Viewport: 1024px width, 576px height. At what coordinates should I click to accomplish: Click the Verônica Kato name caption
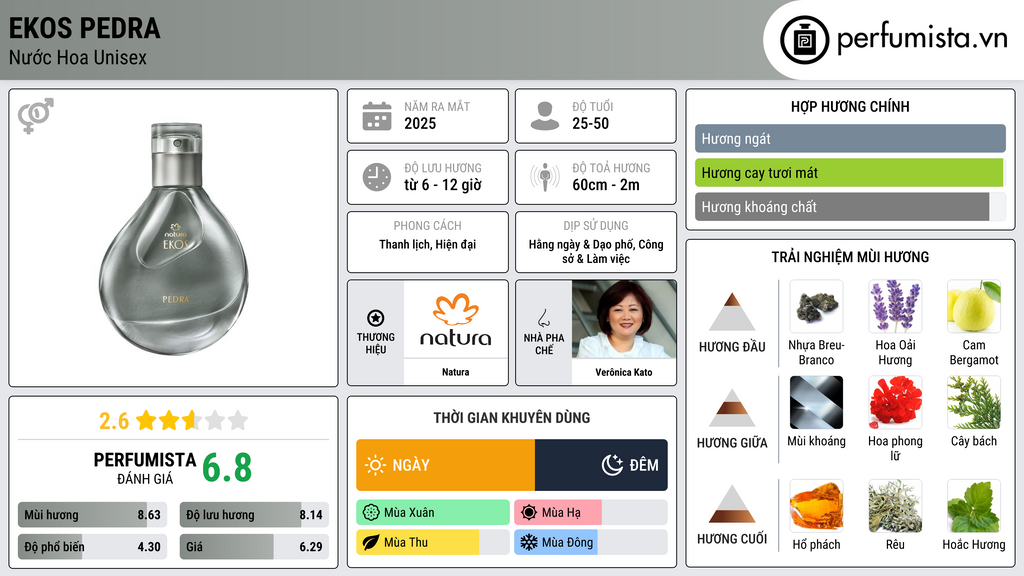pos(624,372)
